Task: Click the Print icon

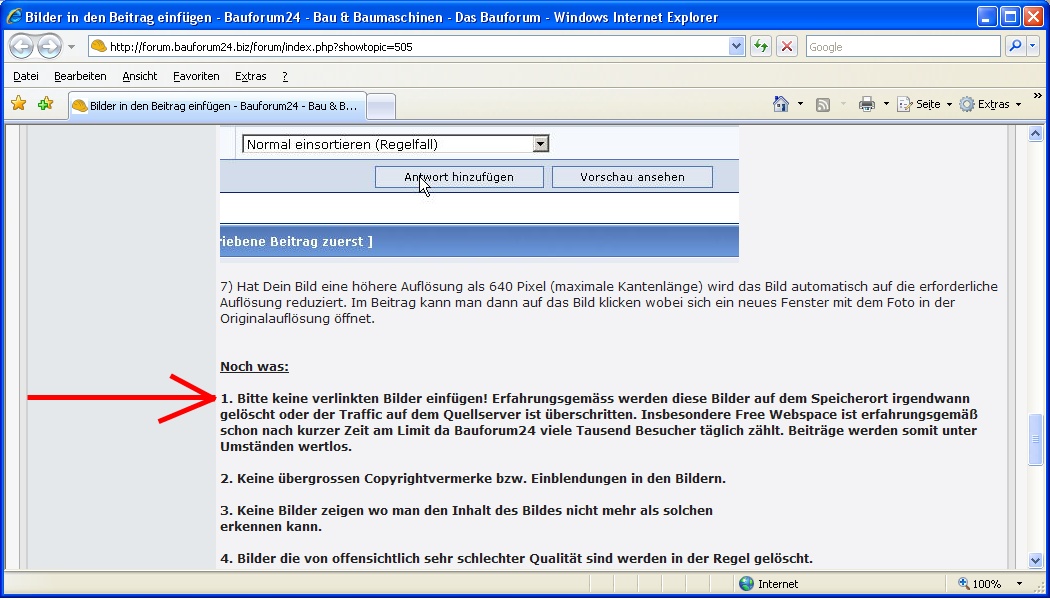Action: [x=867, y=104]
